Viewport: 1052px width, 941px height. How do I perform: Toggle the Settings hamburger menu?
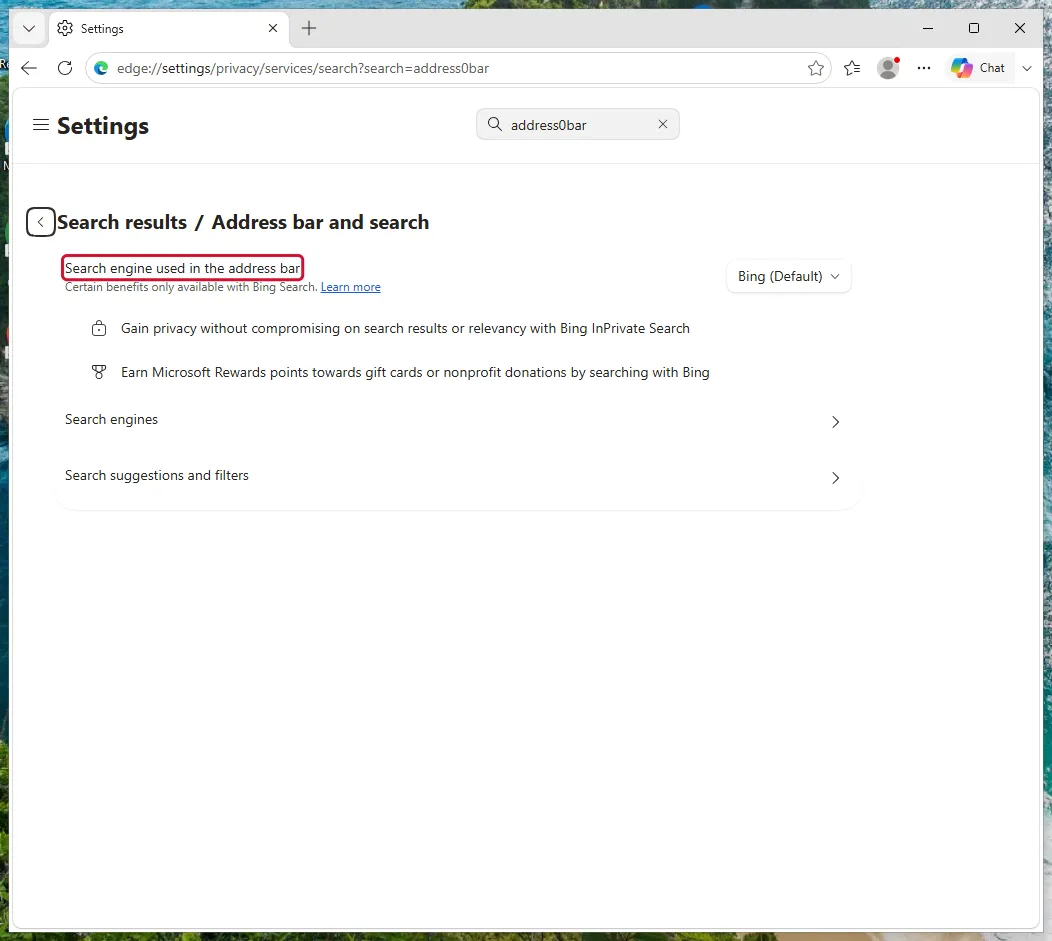pyautogui.click(x=41, y=125)
